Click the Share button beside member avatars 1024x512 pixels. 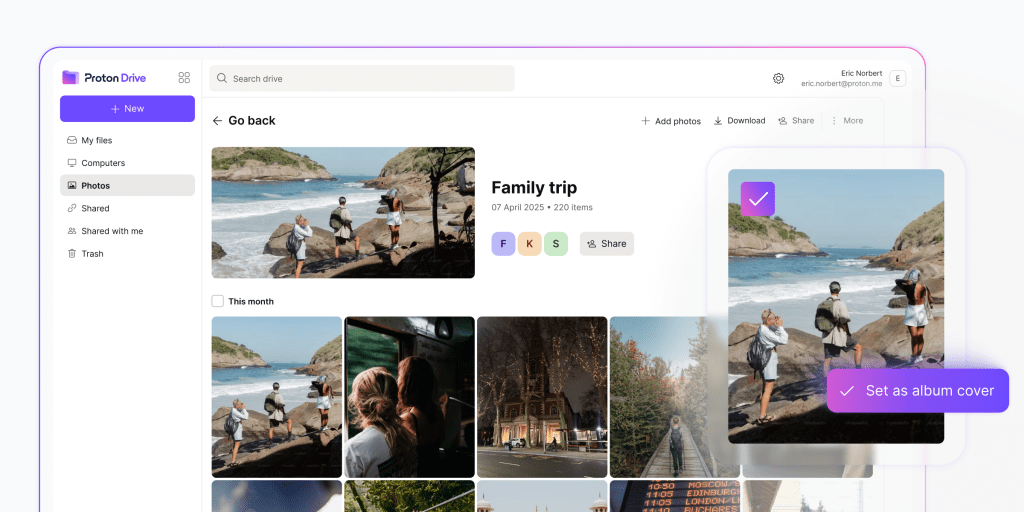[607, 244]
